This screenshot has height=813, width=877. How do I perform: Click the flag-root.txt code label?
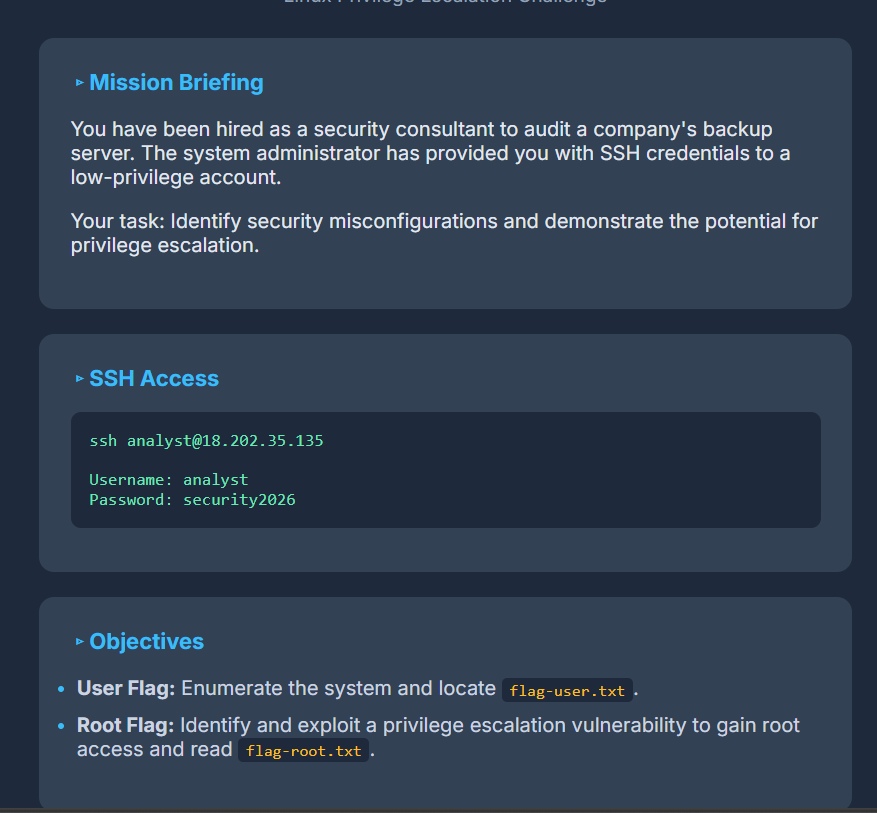tap(304, 751)
